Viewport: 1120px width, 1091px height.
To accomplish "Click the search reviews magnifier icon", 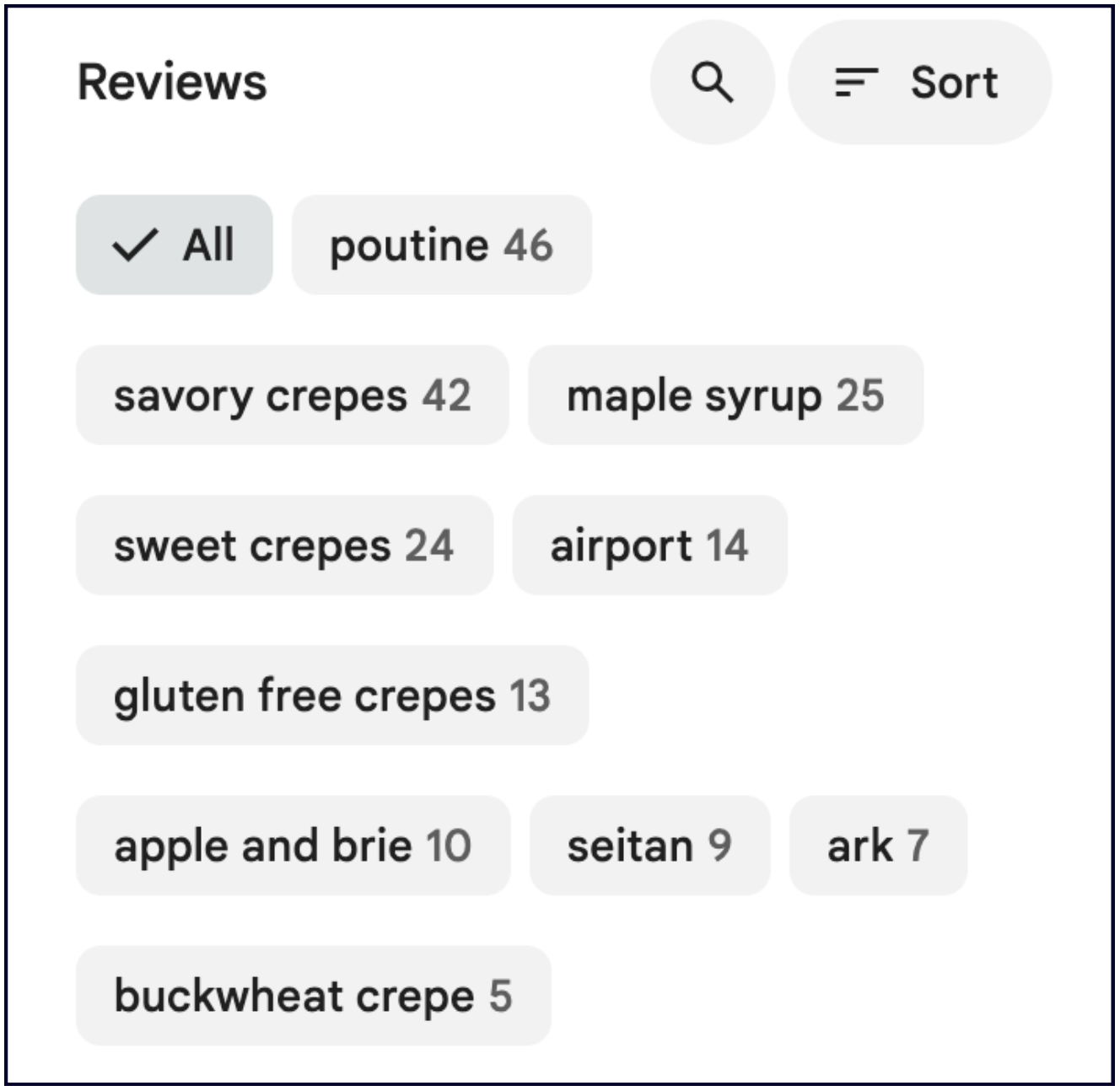I will (712, 83).
